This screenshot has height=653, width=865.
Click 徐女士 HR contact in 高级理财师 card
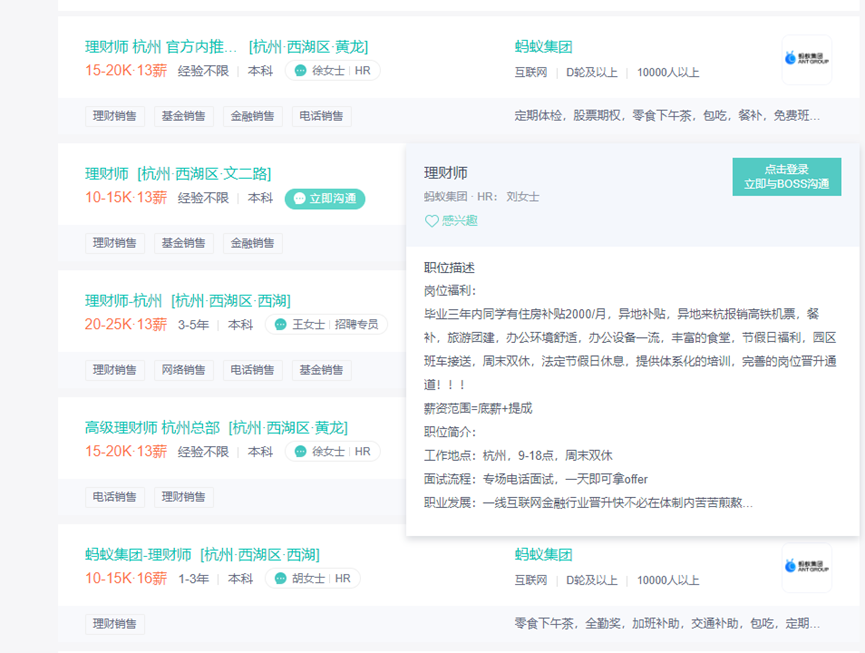click(332, 451)
